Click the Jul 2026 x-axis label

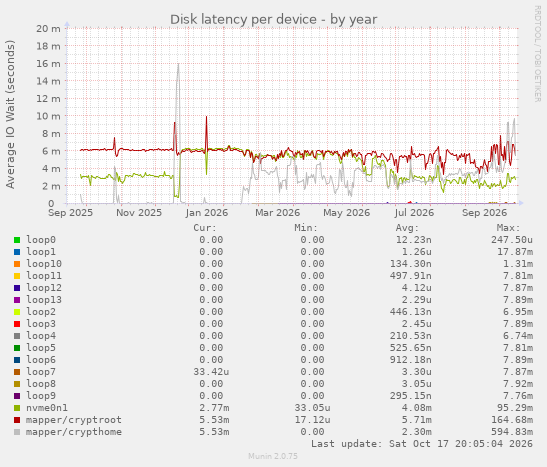[x=414, y=213]
